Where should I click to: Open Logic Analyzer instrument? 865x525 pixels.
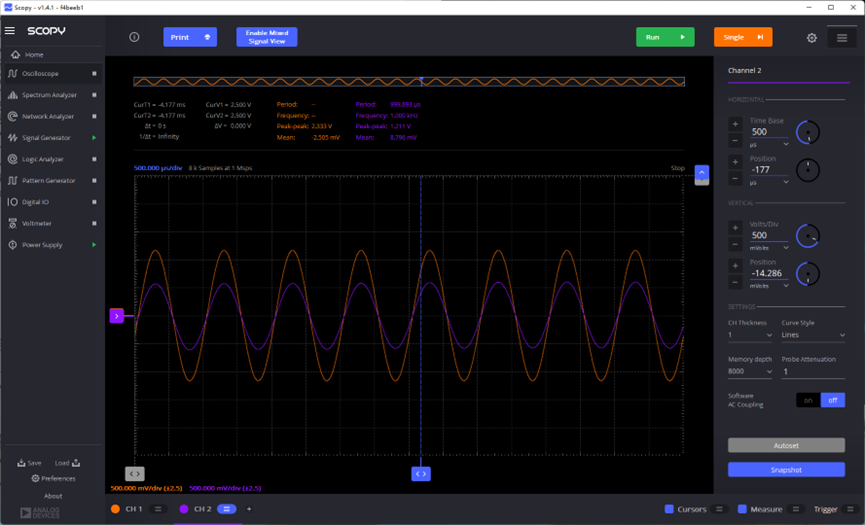[x=42, y=159]
